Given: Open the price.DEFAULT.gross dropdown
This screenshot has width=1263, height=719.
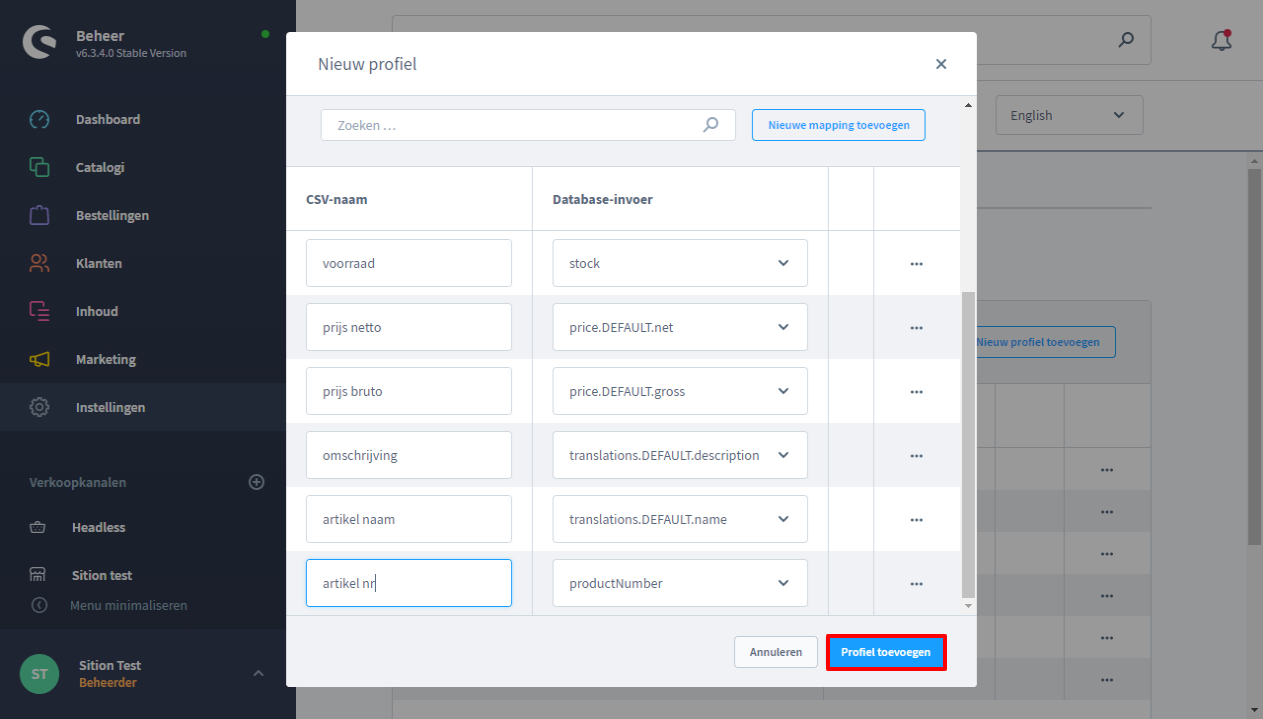Looking at the screenshot, I should coord(783,391).
